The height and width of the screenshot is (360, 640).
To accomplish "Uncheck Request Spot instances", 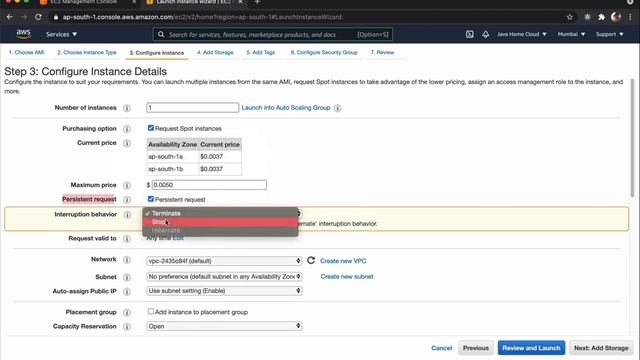I will 151,128.
